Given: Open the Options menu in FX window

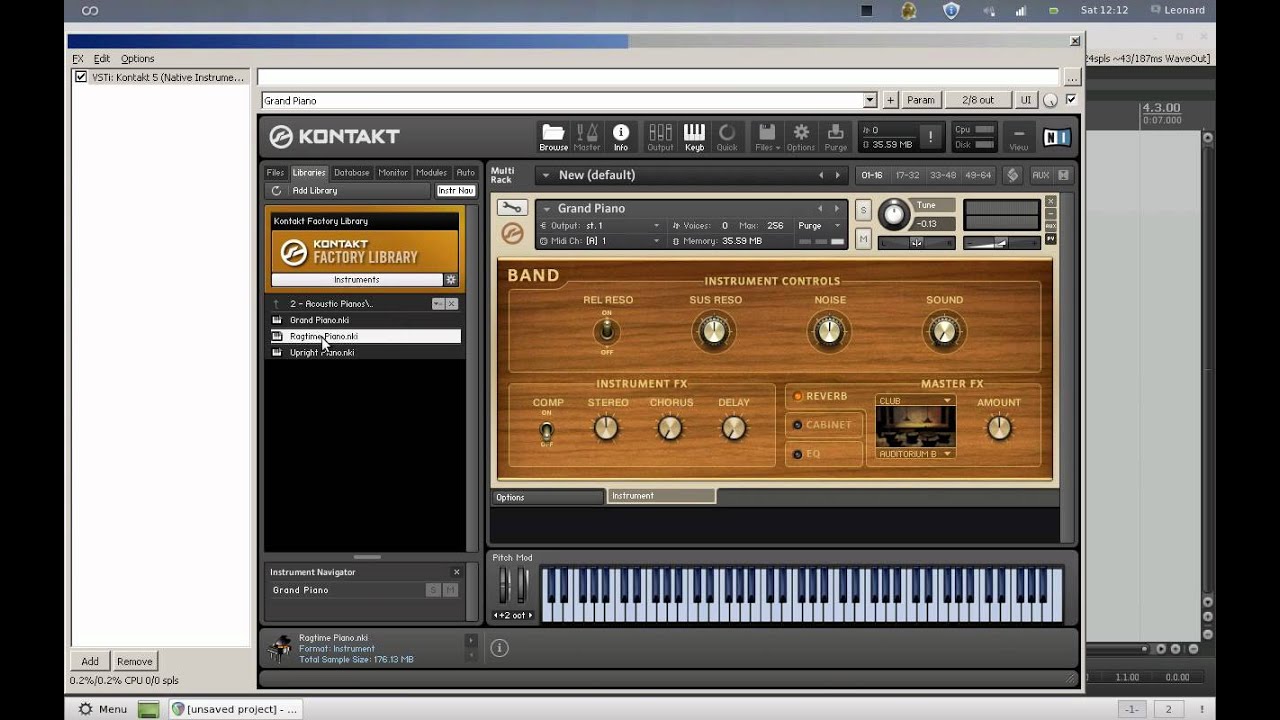Looking at the screenshot, I should [x=138, y=59].
